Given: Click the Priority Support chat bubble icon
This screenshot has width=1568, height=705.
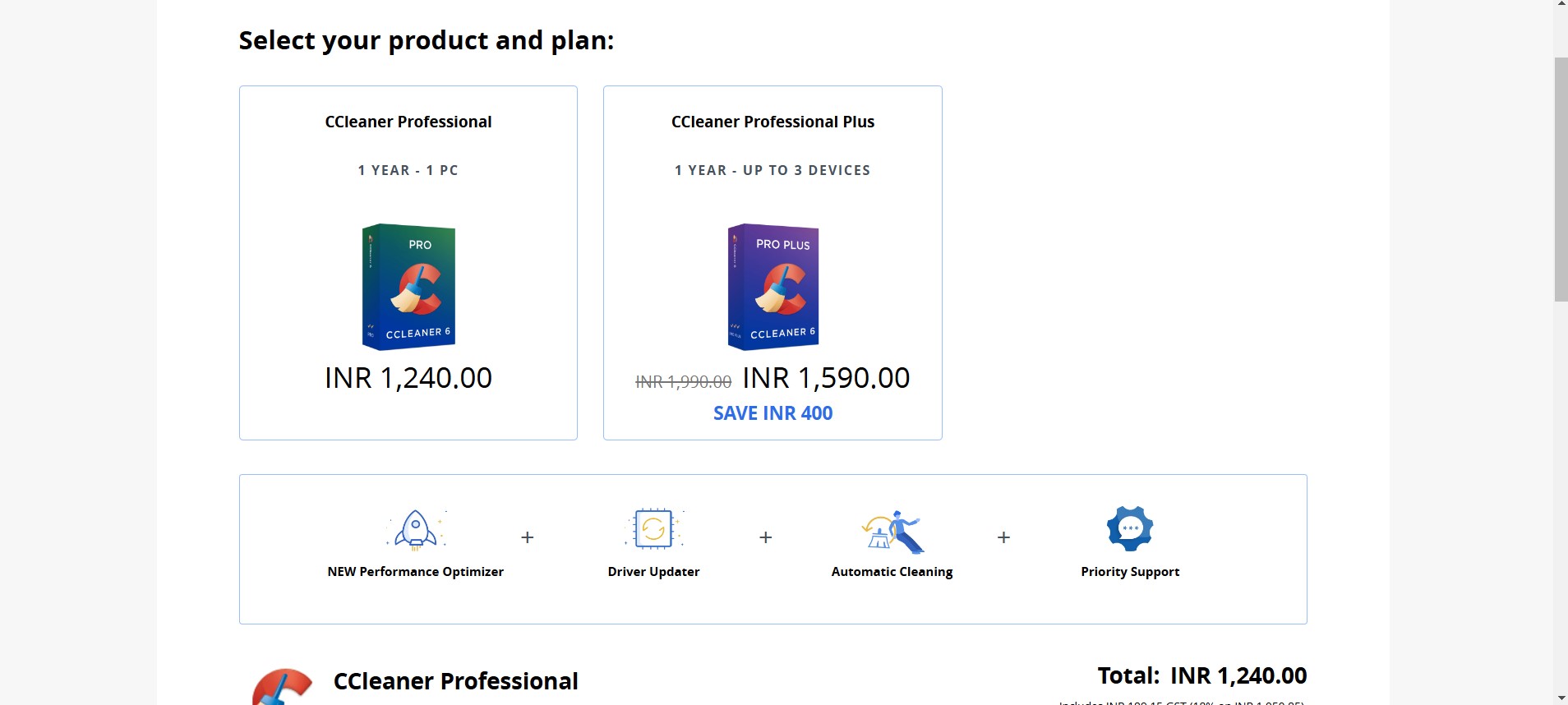Looking at the screenshot, I should coord(1130,528).
